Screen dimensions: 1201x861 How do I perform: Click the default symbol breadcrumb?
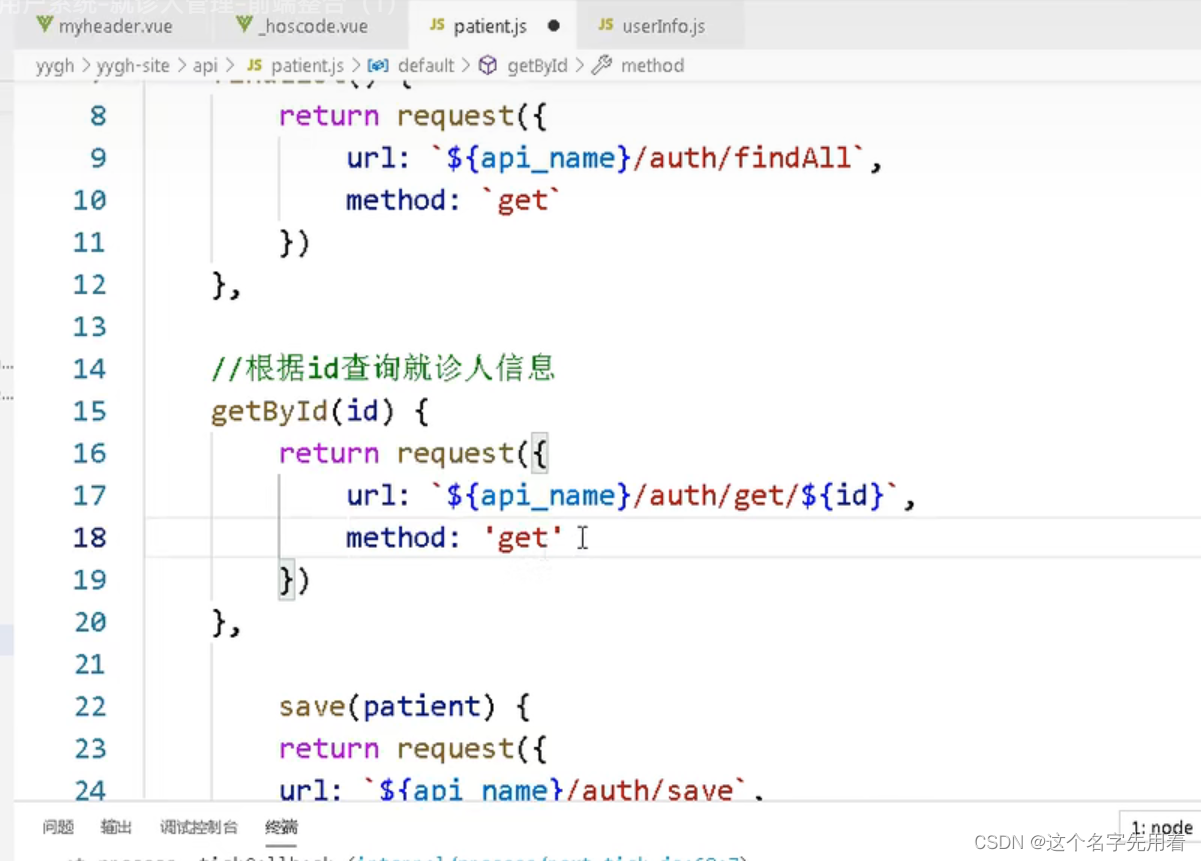click(426, 66)
